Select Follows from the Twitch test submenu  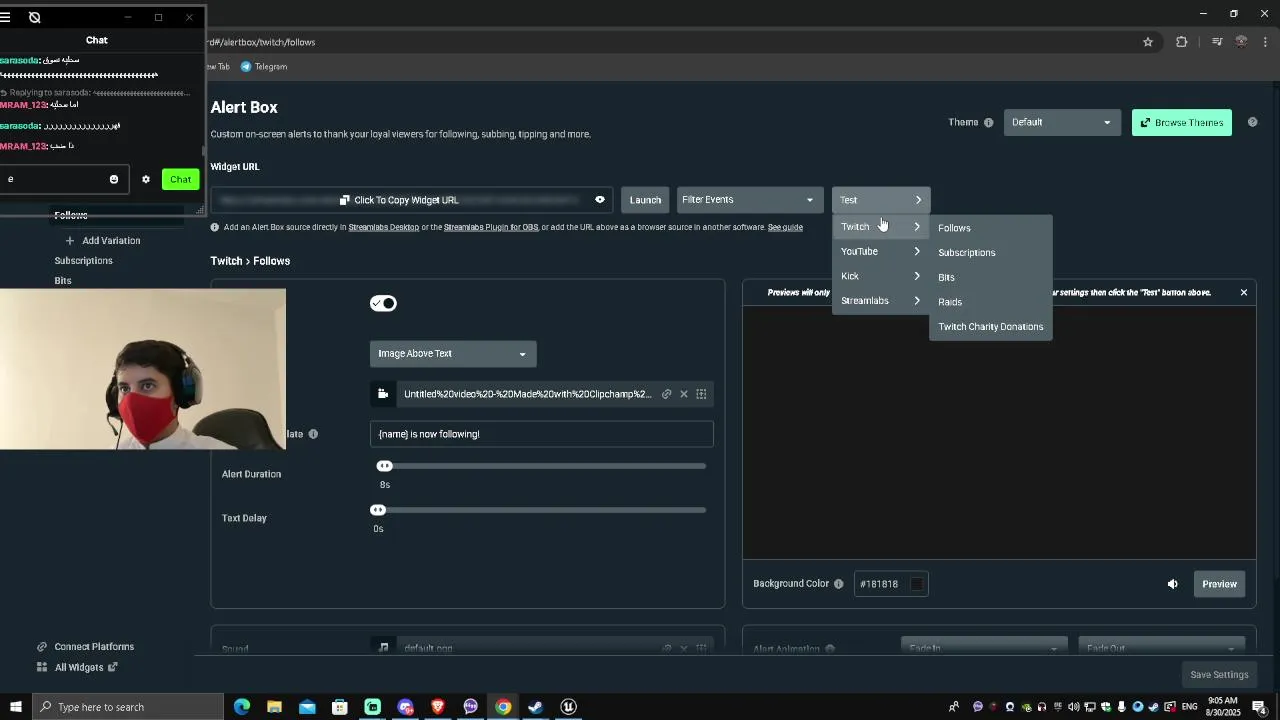coord(954,228)
